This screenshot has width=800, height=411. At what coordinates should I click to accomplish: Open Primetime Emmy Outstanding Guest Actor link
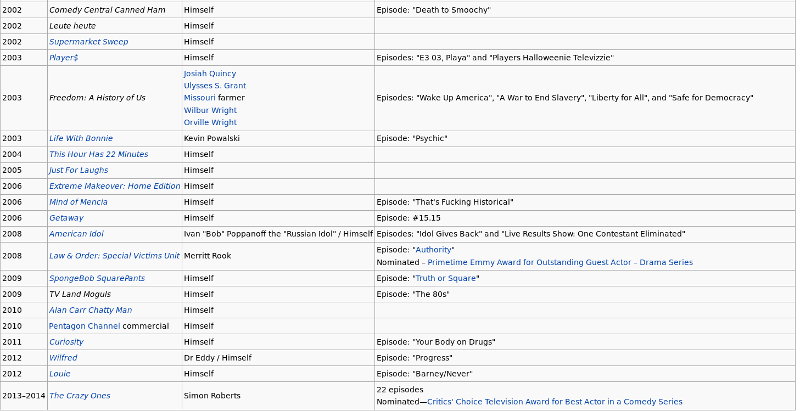[560, 262]
